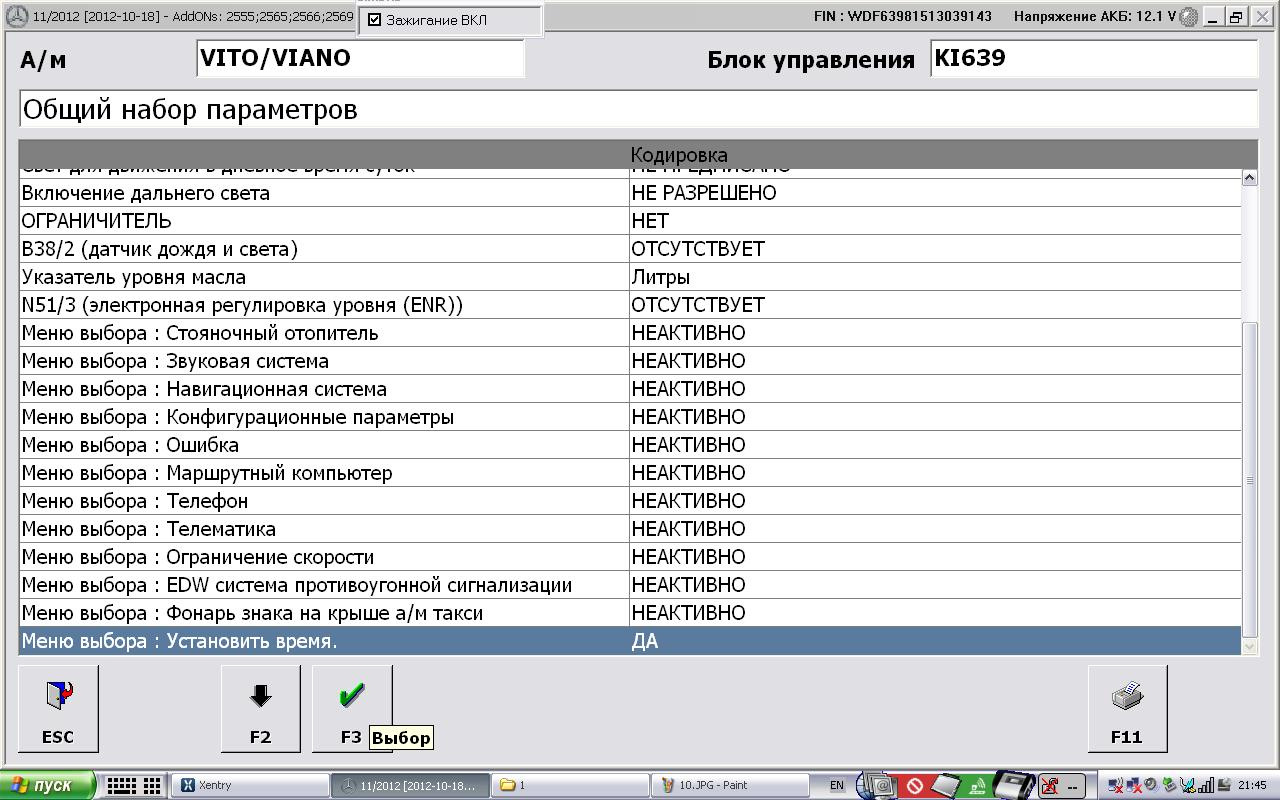Click the battery voltage round indicator icon
The height and width of the screenshot is (800, 1280).
pos(1189,17)
